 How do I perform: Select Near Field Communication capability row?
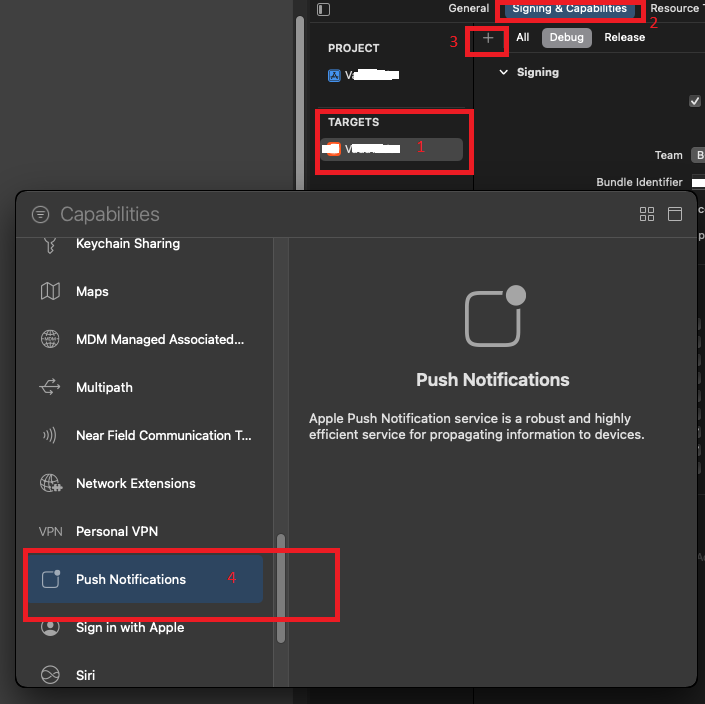[x=145, y=435]
